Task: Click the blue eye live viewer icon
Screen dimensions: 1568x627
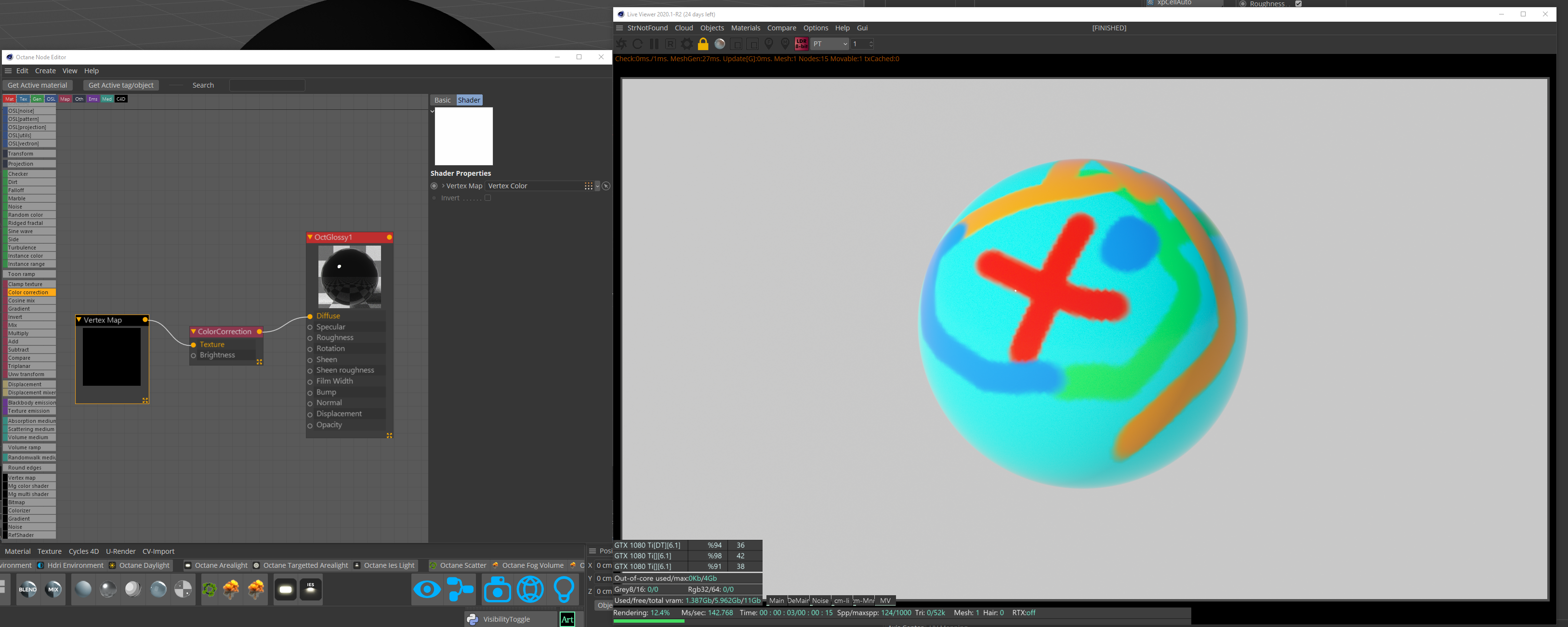Action: pyautogui.click(x=427, y=588)
